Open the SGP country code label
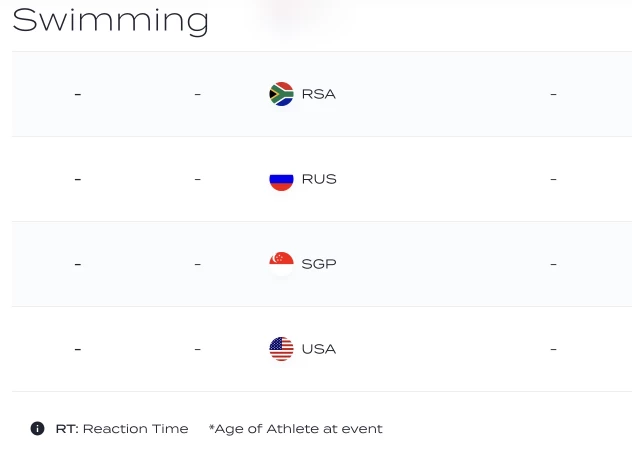The height and width of the screenshot is (471, 632). (319, 264)
